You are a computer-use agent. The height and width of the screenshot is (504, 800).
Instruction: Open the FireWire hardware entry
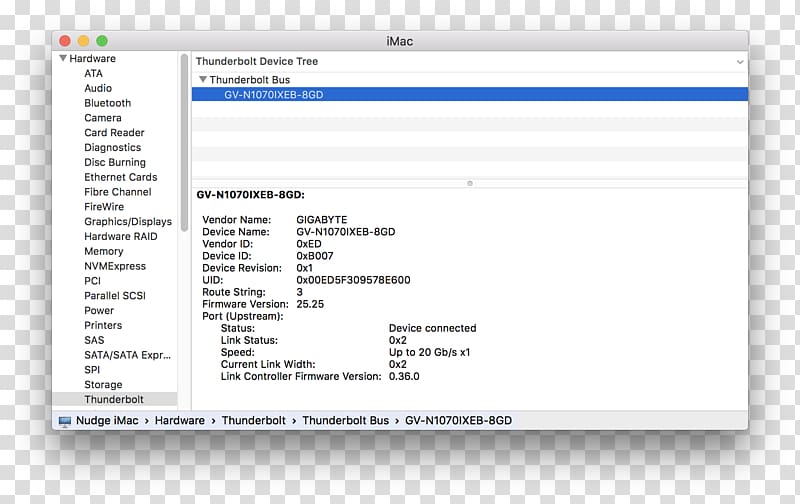pyautogui.click(x=104, y=207)
